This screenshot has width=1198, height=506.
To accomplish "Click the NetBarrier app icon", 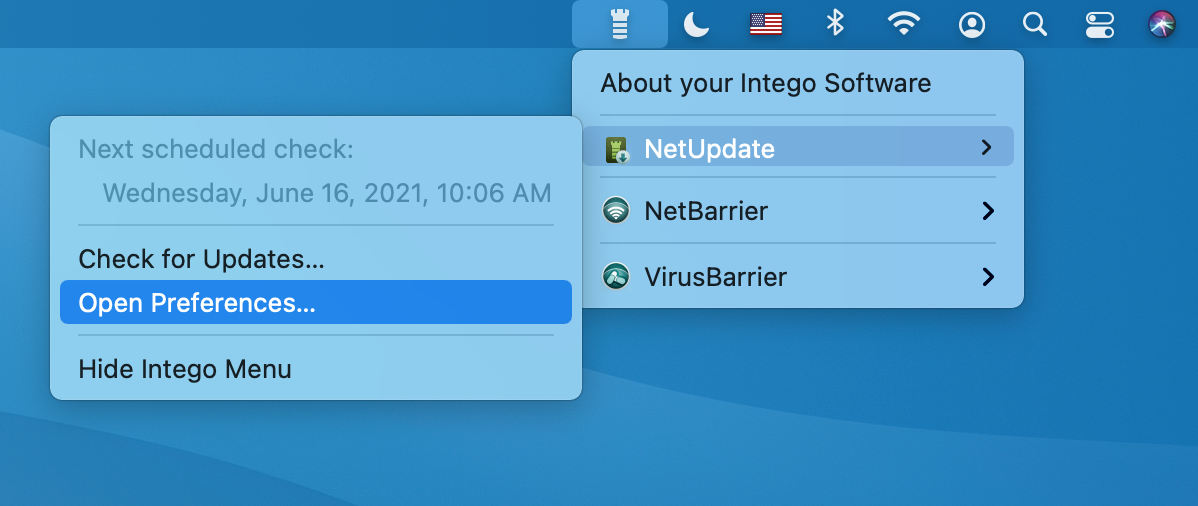I will (x=616, y=210).
